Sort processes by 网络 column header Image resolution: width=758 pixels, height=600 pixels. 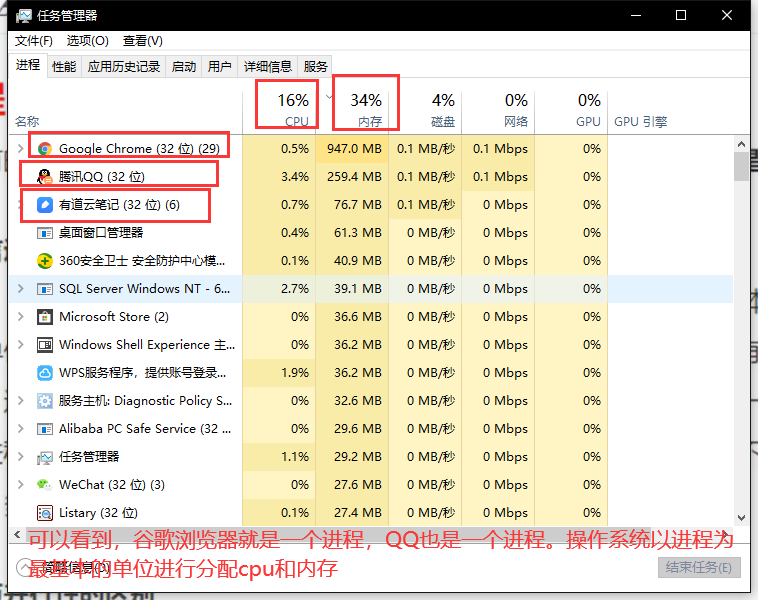(498, 109)
